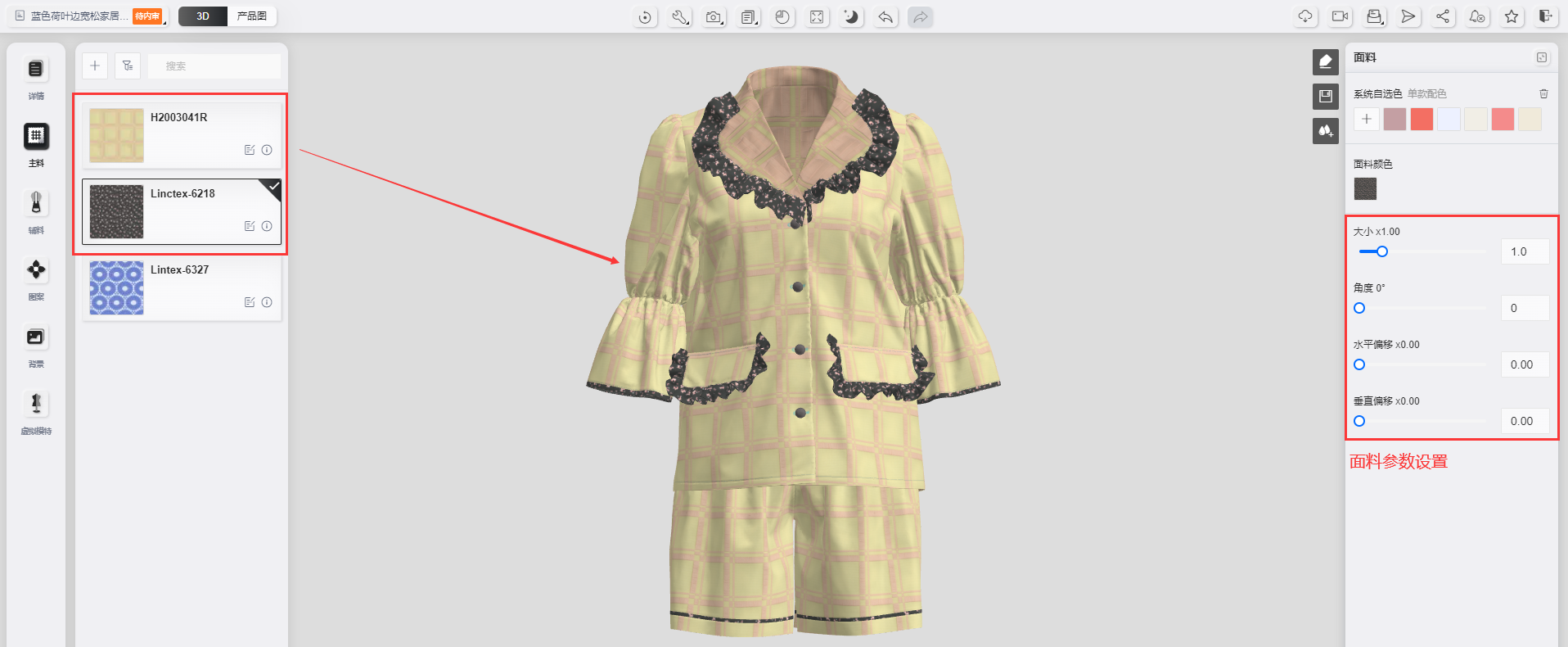Toggle night mode with the moon icon

coord(851,17)
